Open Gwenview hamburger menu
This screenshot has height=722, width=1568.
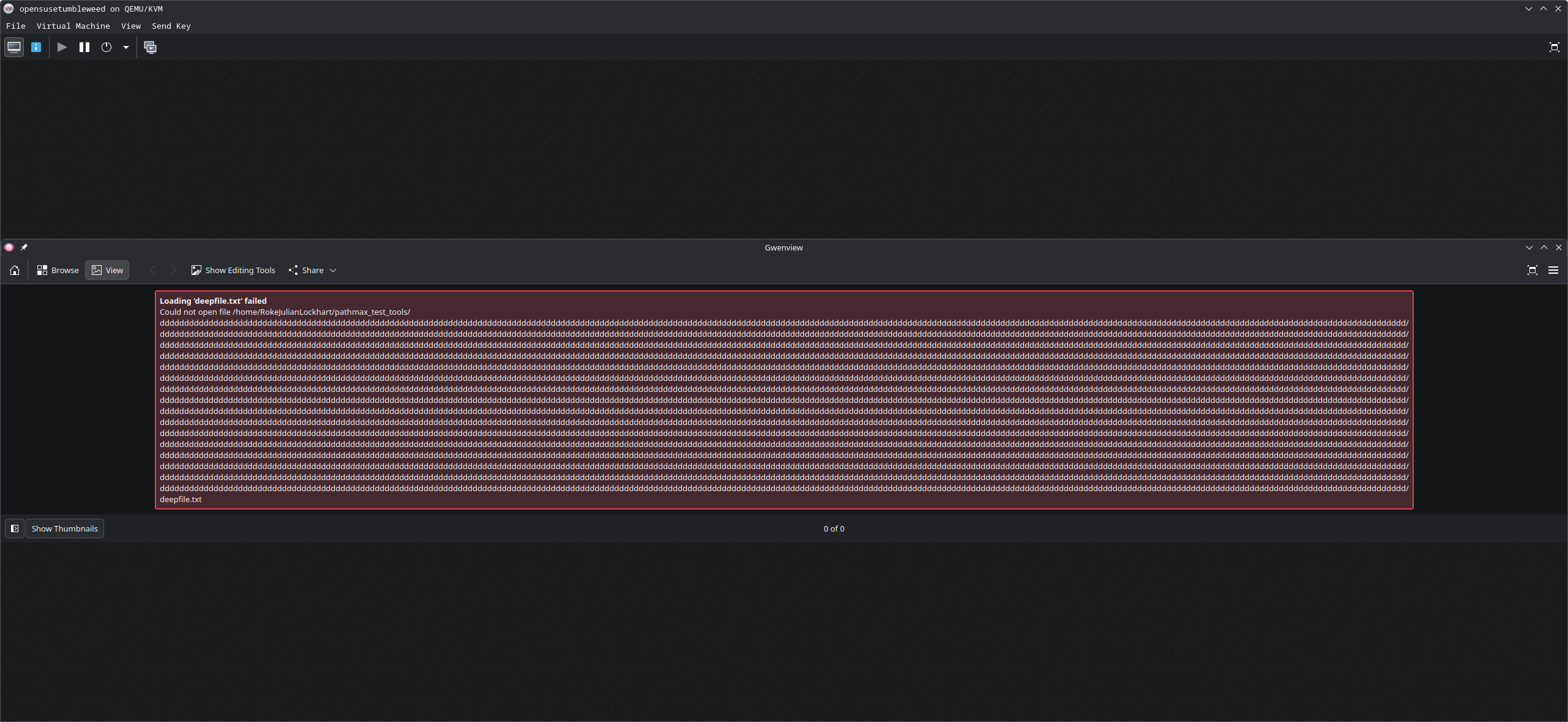[1553, 270]
